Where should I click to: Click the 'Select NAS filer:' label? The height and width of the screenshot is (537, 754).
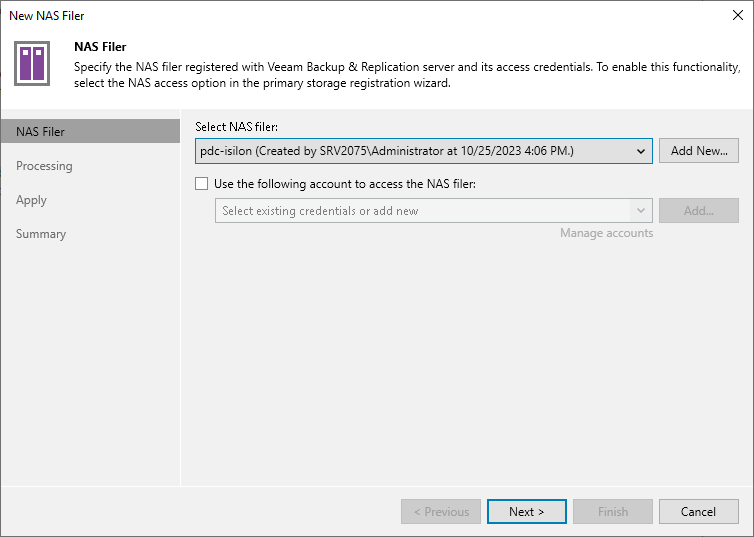coord(237,127)
